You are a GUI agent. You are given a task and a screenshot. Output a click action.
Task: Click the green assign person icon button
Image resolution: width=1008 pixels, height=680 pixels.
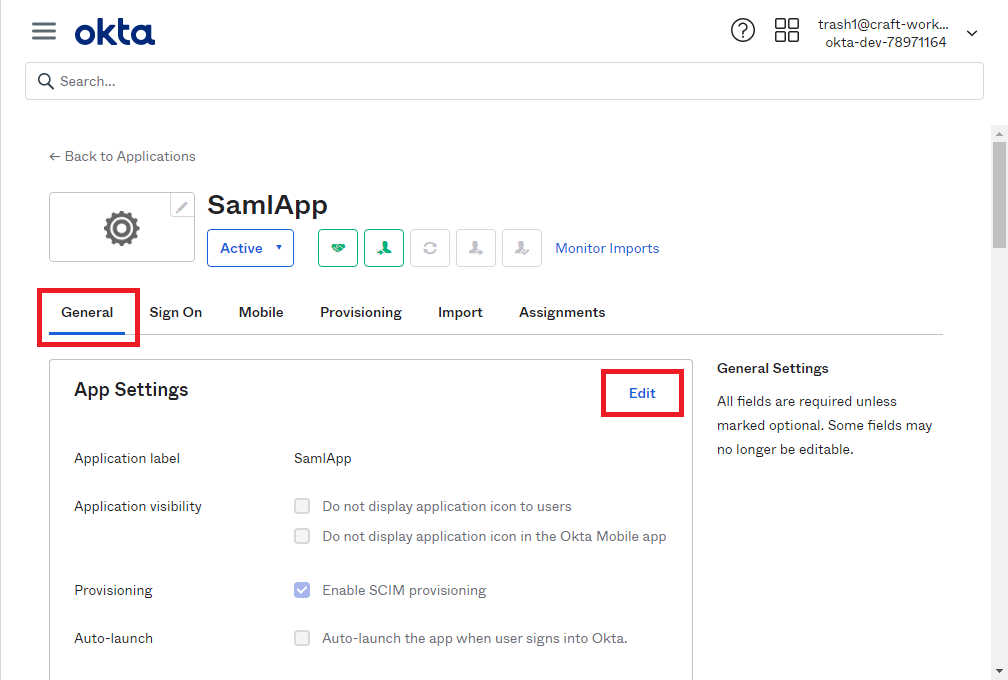pos(384,248)
